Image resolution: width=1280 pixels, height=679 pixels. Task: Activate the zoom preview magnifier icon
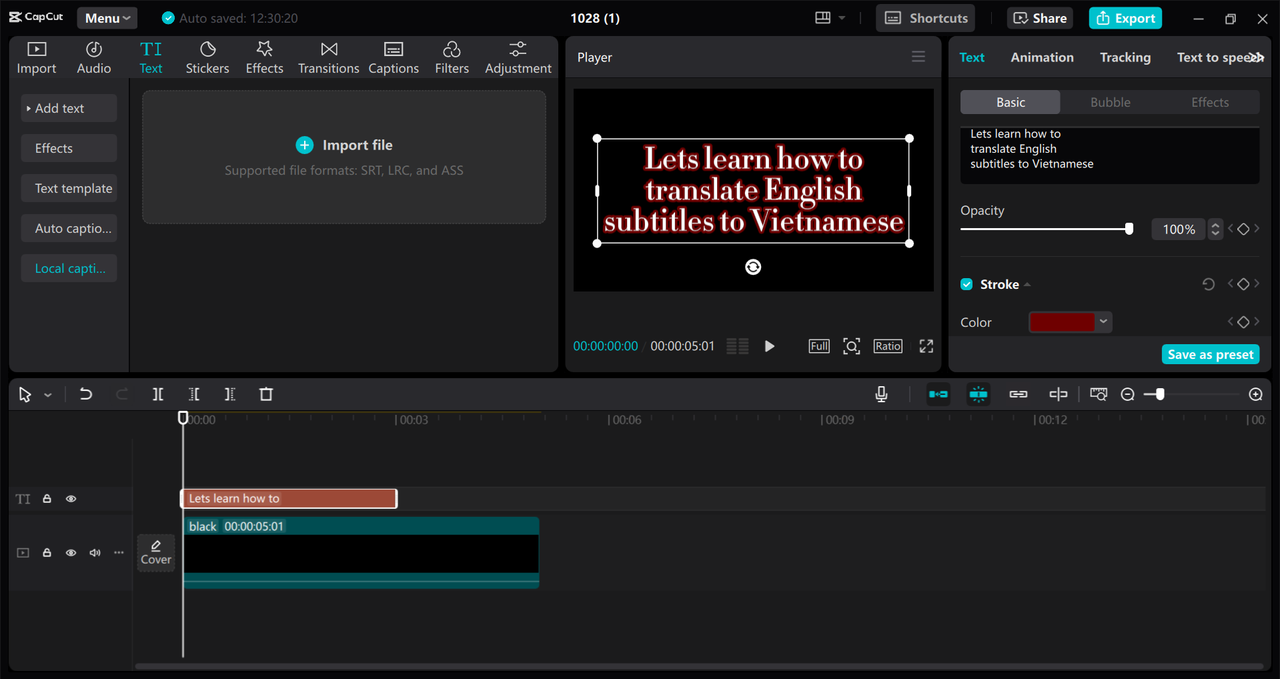(x=851, y=346)
